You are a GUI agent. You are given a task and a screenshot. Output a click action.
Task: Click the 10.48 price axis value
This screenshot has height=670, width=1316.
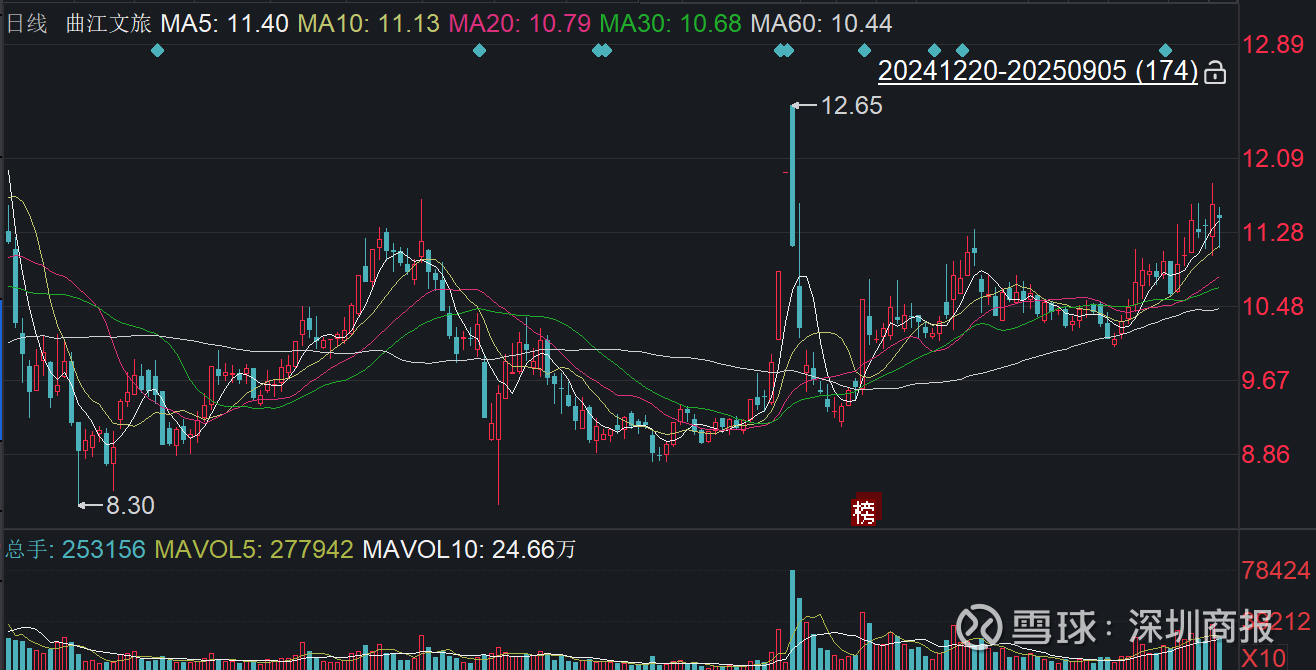1273,306
